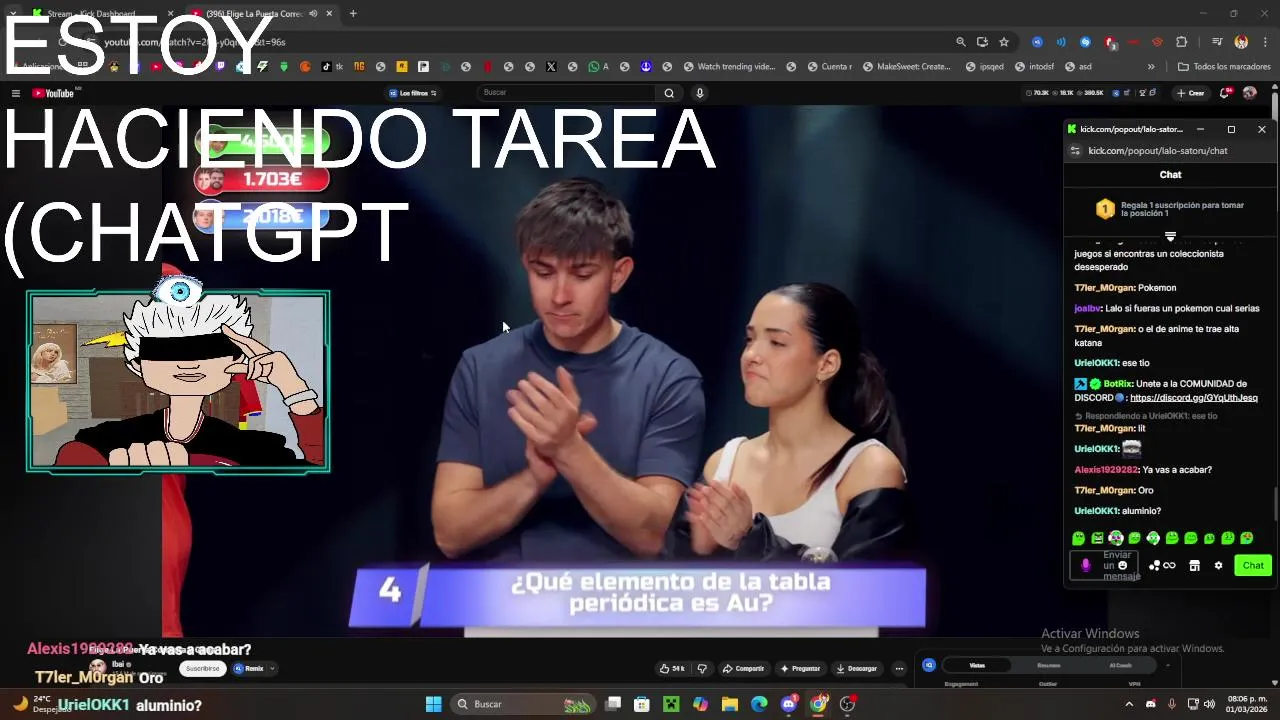Start YouTube voice search microphone
This screenshot has width=1280, height=720.
700,93
